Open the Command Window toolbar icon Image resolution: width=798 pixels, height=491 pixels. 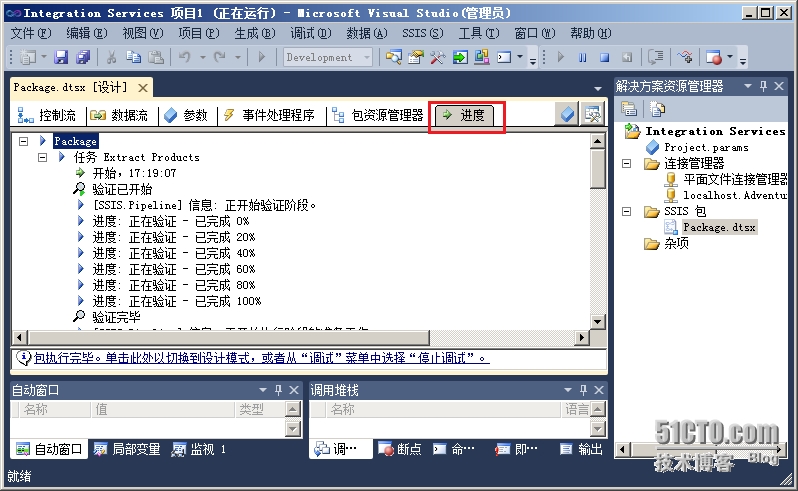point(504,57)
